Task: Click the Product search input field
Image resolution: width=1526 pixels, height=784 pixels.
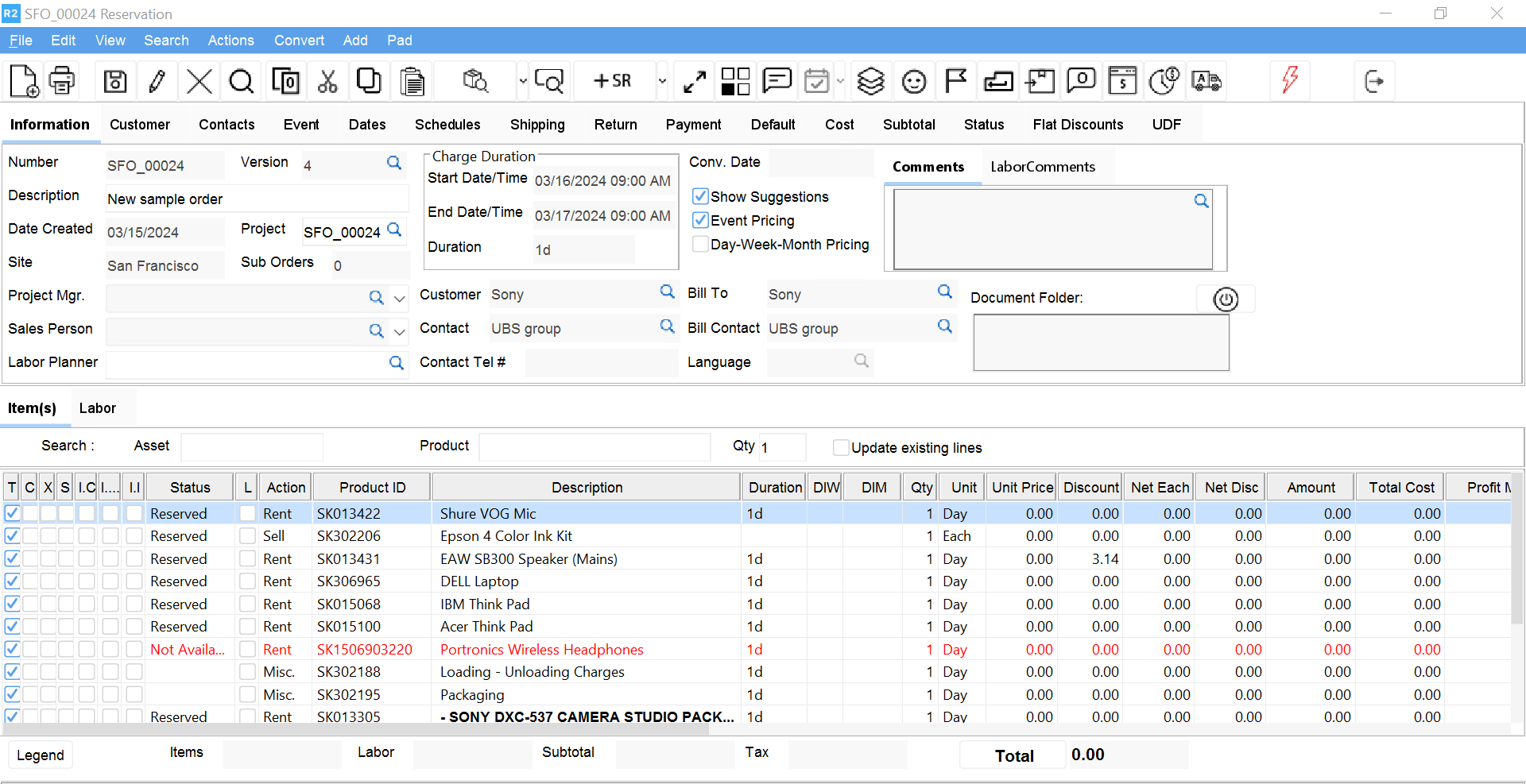Action: pyautogui.click(x=595, y=447)
